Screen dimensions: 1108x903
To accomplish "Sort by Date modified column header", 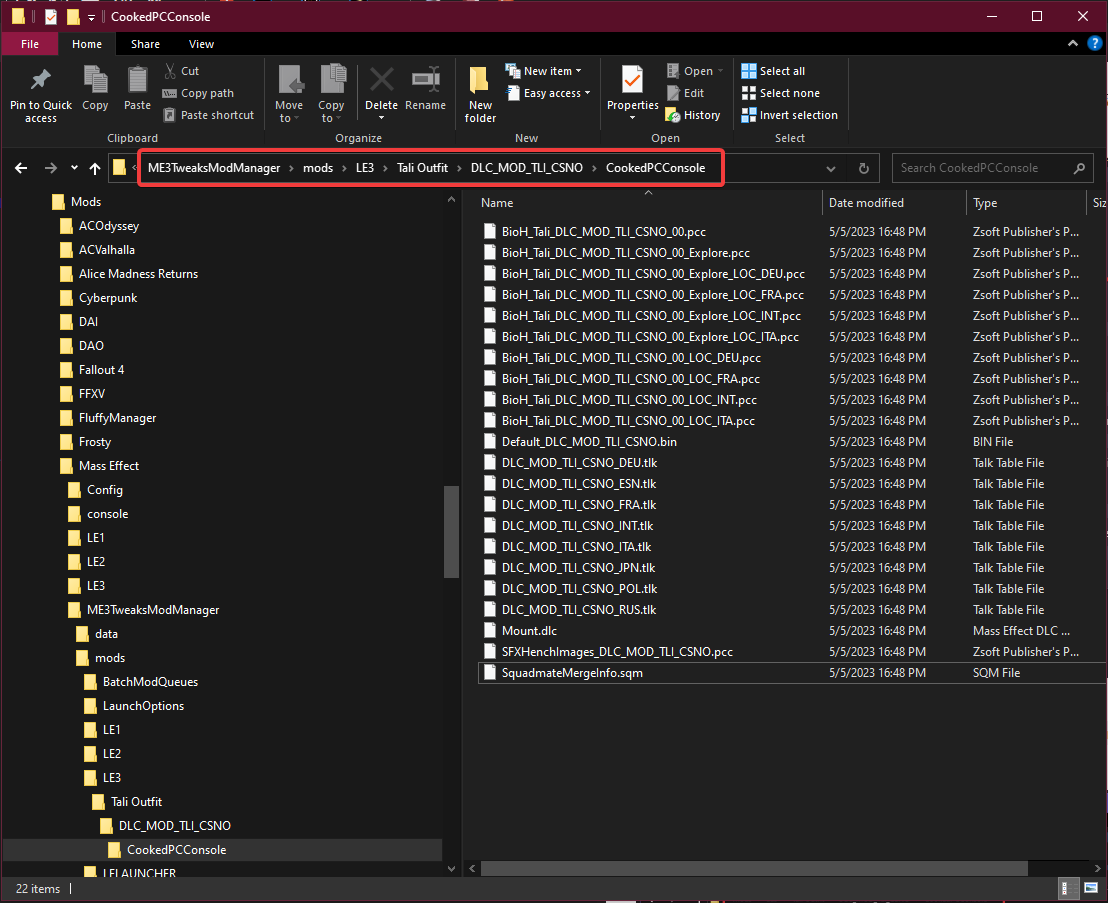I will [x=866, y=203].
